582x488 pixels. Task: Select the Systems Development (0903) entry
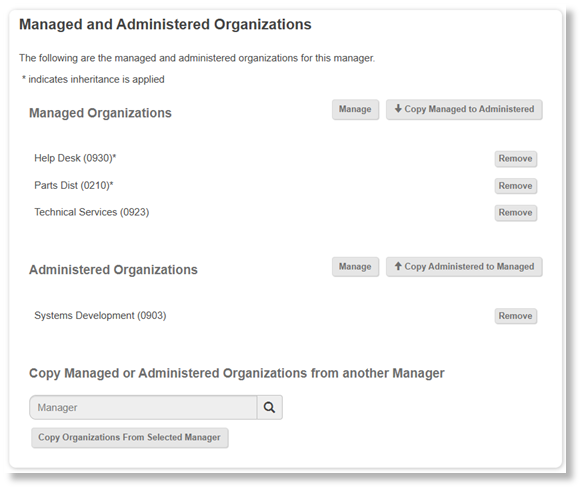pyautogui.click(x=100, y=315)
